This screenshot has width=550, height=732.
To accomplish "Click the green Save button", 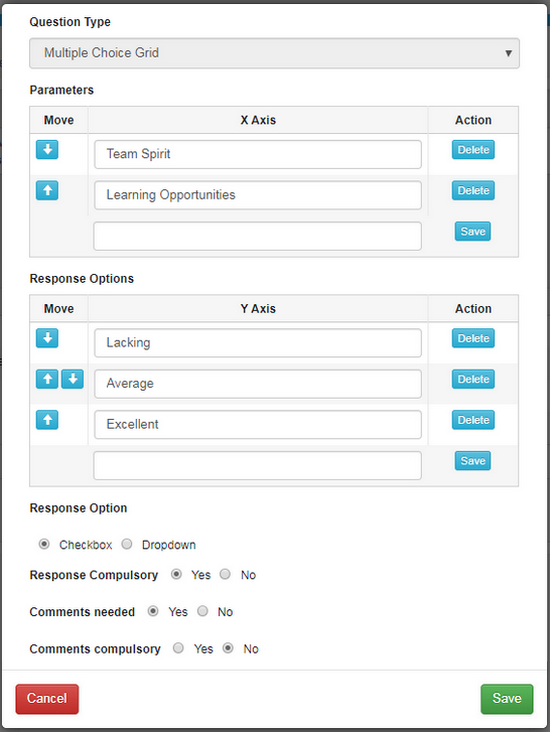I will [x=507, y=699].
